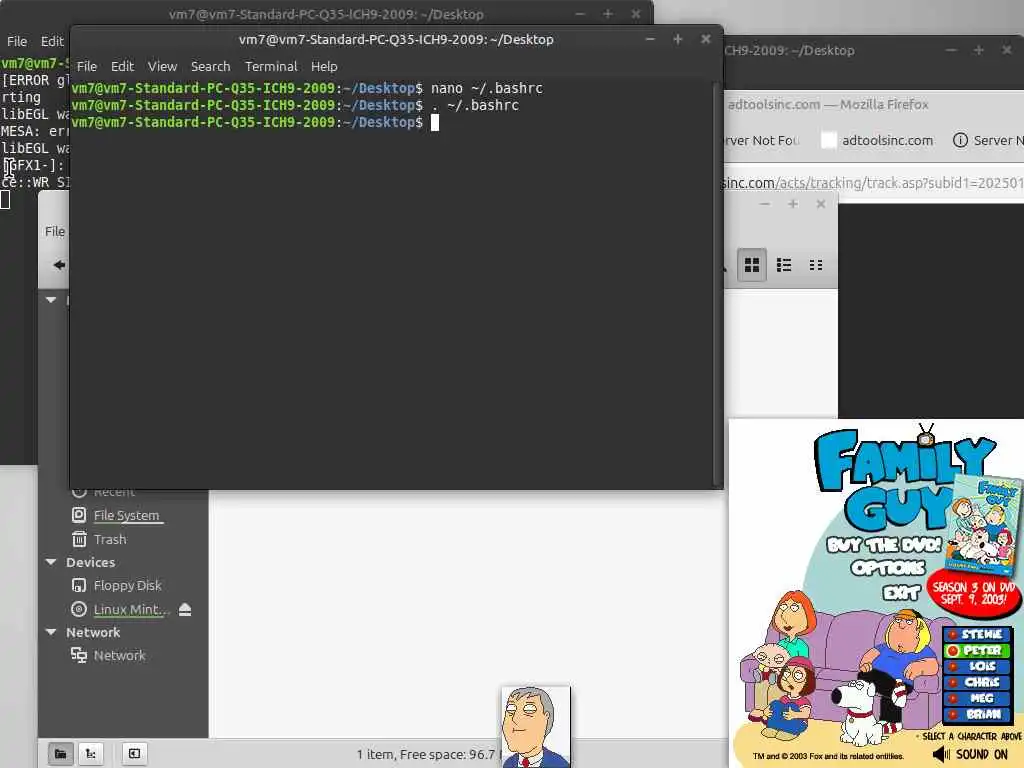Show places in the sidebar
Image resolution: width=1024 pixels, height=768 pixels.
[61, 754]
